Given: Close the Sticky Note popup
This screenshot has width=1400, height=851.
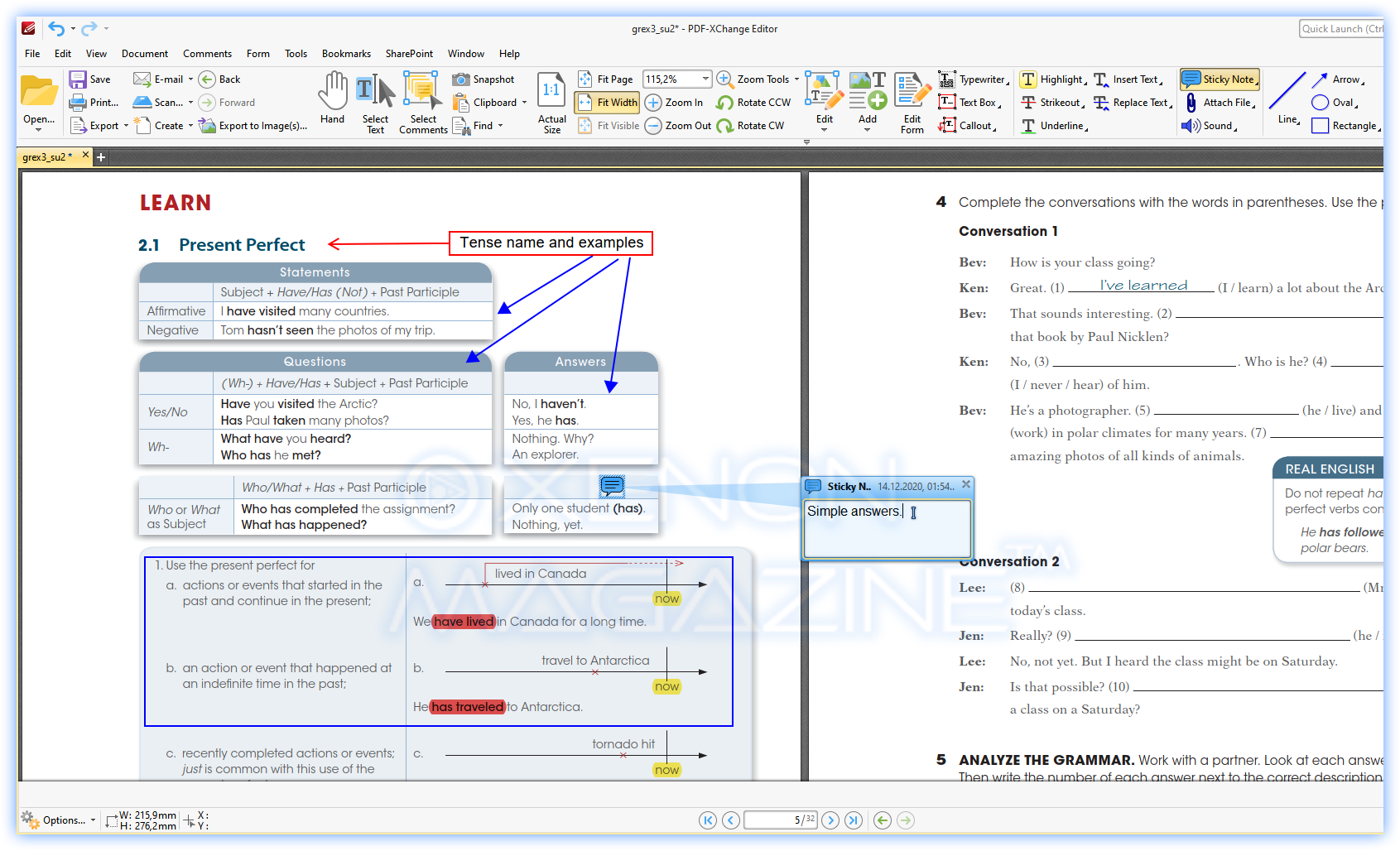Looking at the screenshot, I should 965,484.
